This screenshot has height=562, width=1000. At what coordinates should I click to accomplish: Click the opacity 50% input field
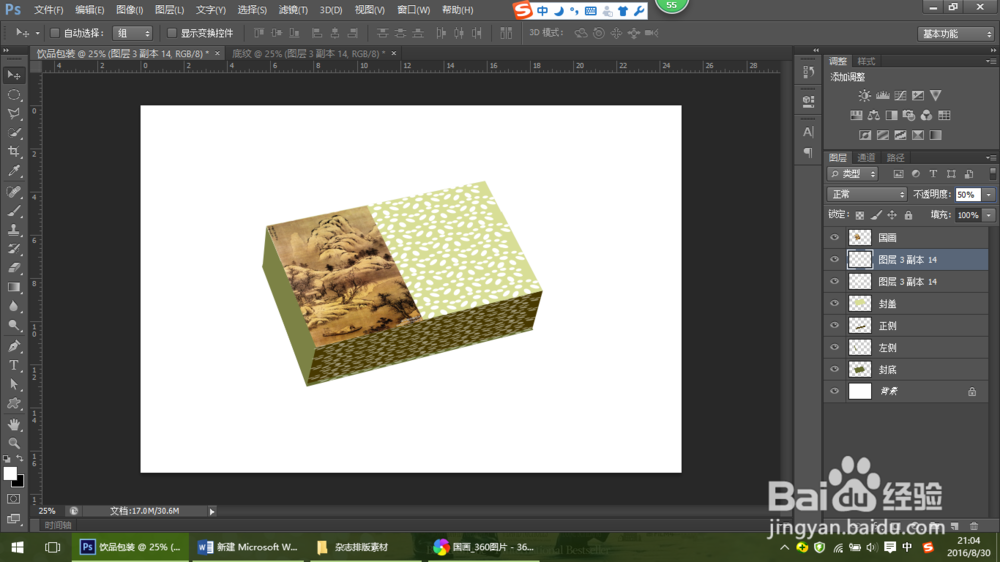coord(967,195)
